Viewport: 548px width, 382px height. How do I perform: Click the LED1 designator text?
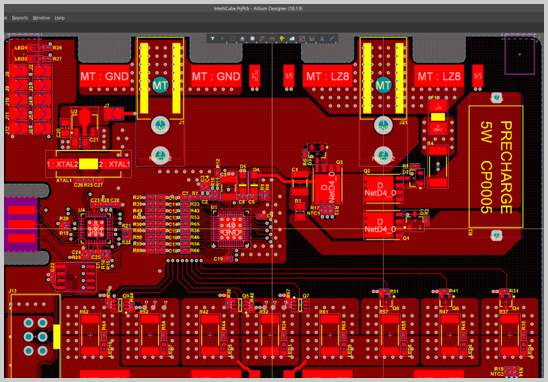pyautogui.click(x=21, y=48)
